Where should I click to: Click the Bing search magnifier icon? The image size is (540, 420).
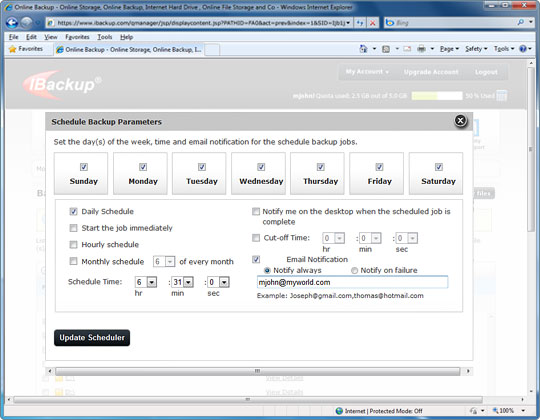coord(520,23)
